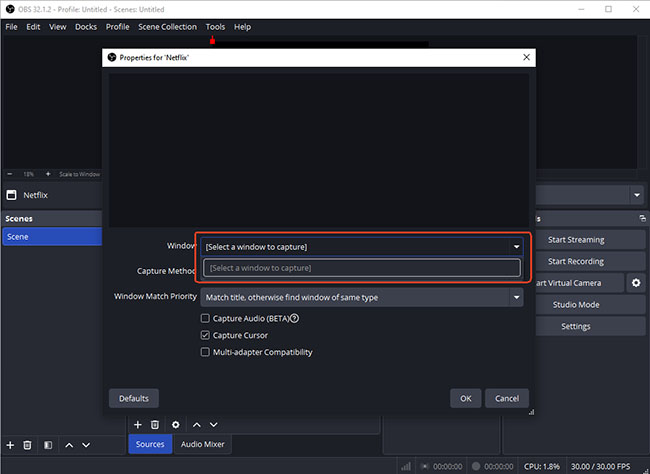Click Start Recording button
Screen dimensions: 650x474
590,261
